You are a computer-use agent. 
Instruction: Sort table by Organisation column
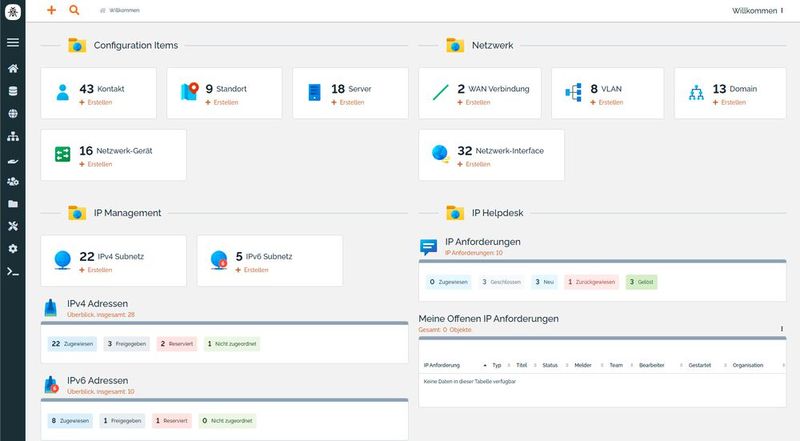pyautogui.click(x=748, y=365)
